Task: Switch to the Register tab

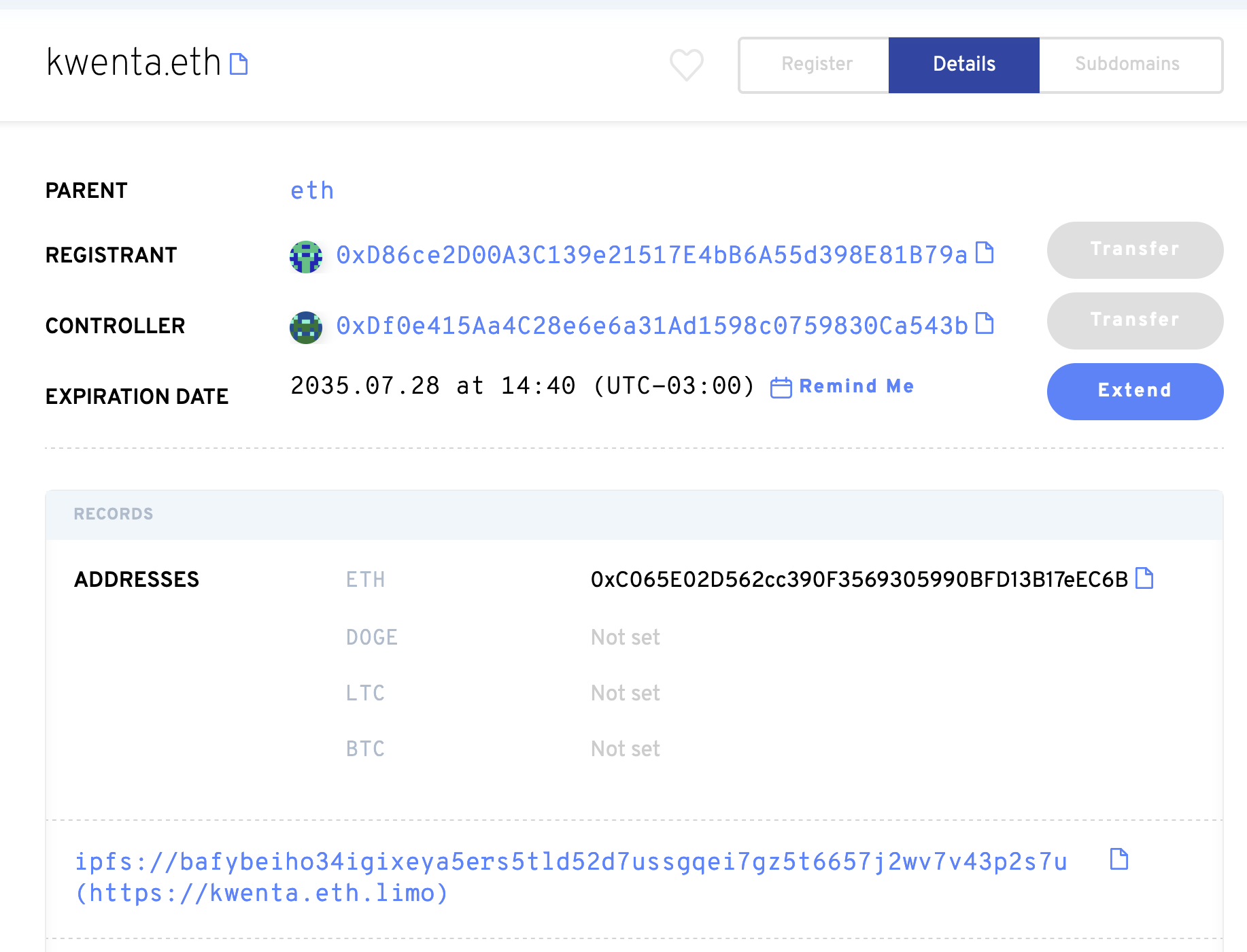Action: point(816,65)
